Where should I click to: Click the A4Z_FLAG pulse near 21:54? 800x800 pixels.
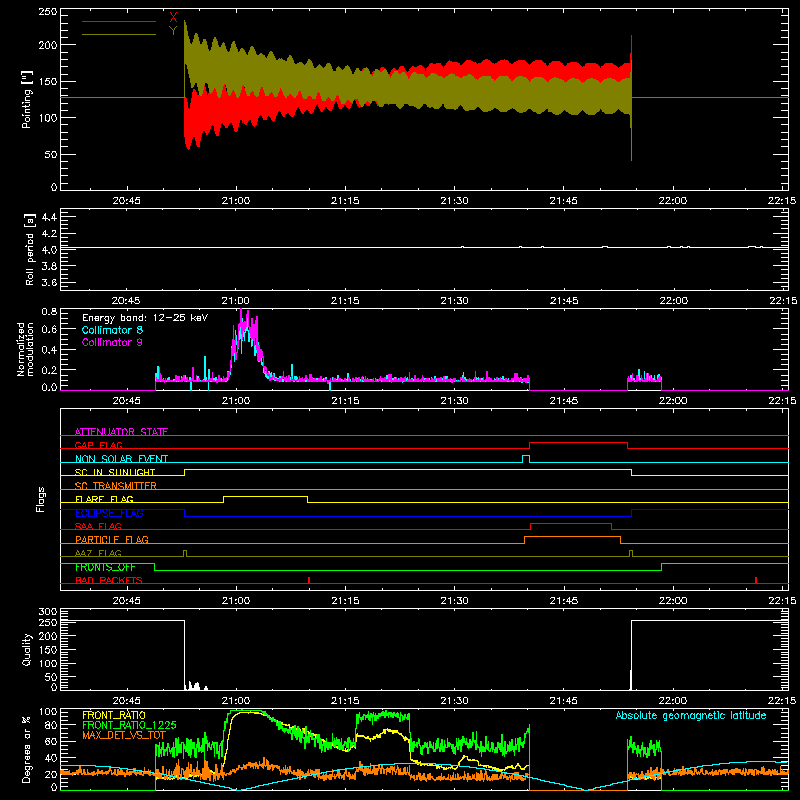click(x=631, y=553)
